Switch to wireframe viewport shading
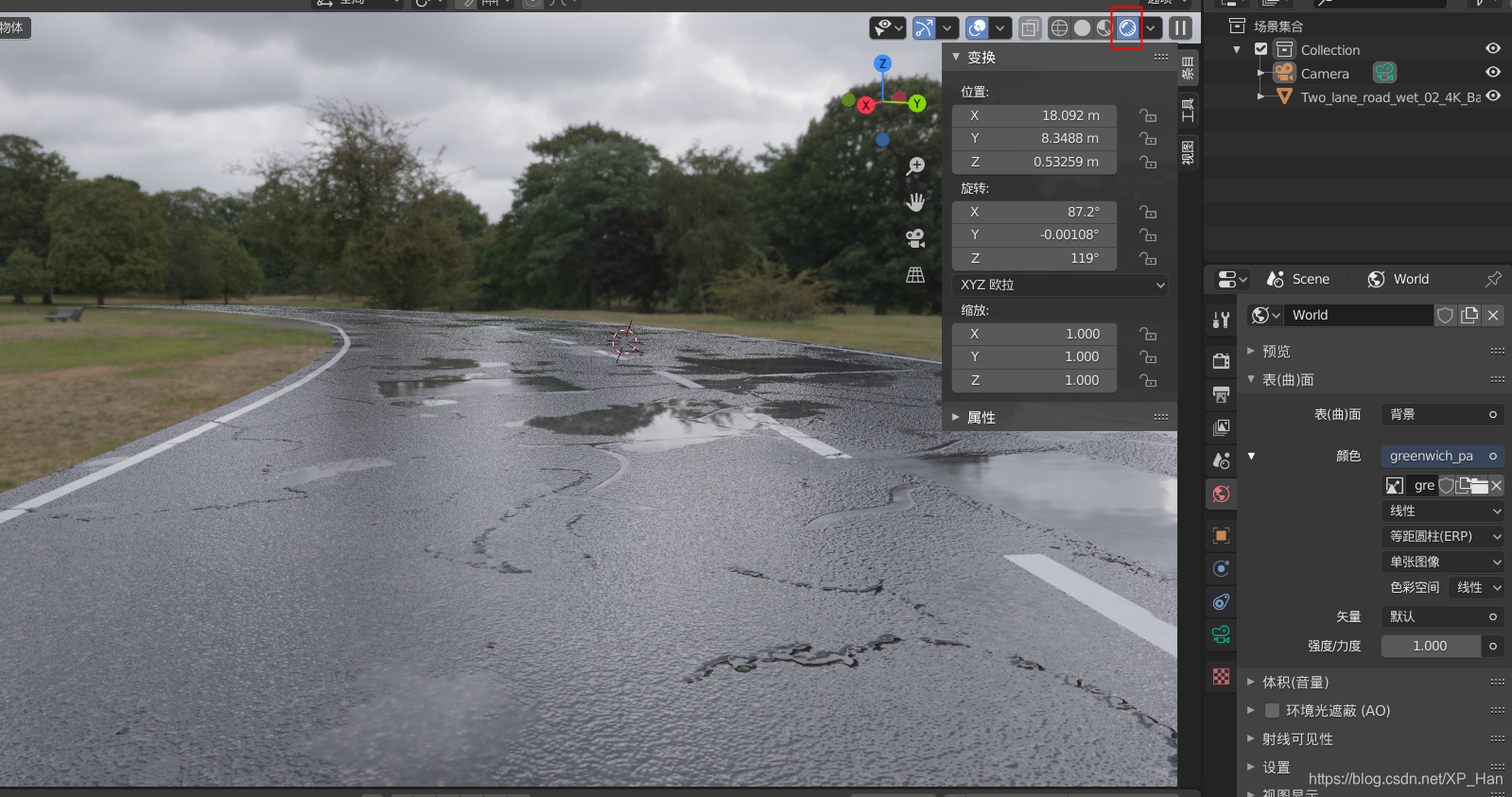Image resolution: width=1512 pixels, height=797 pixels. click(x=1059, y=28)
